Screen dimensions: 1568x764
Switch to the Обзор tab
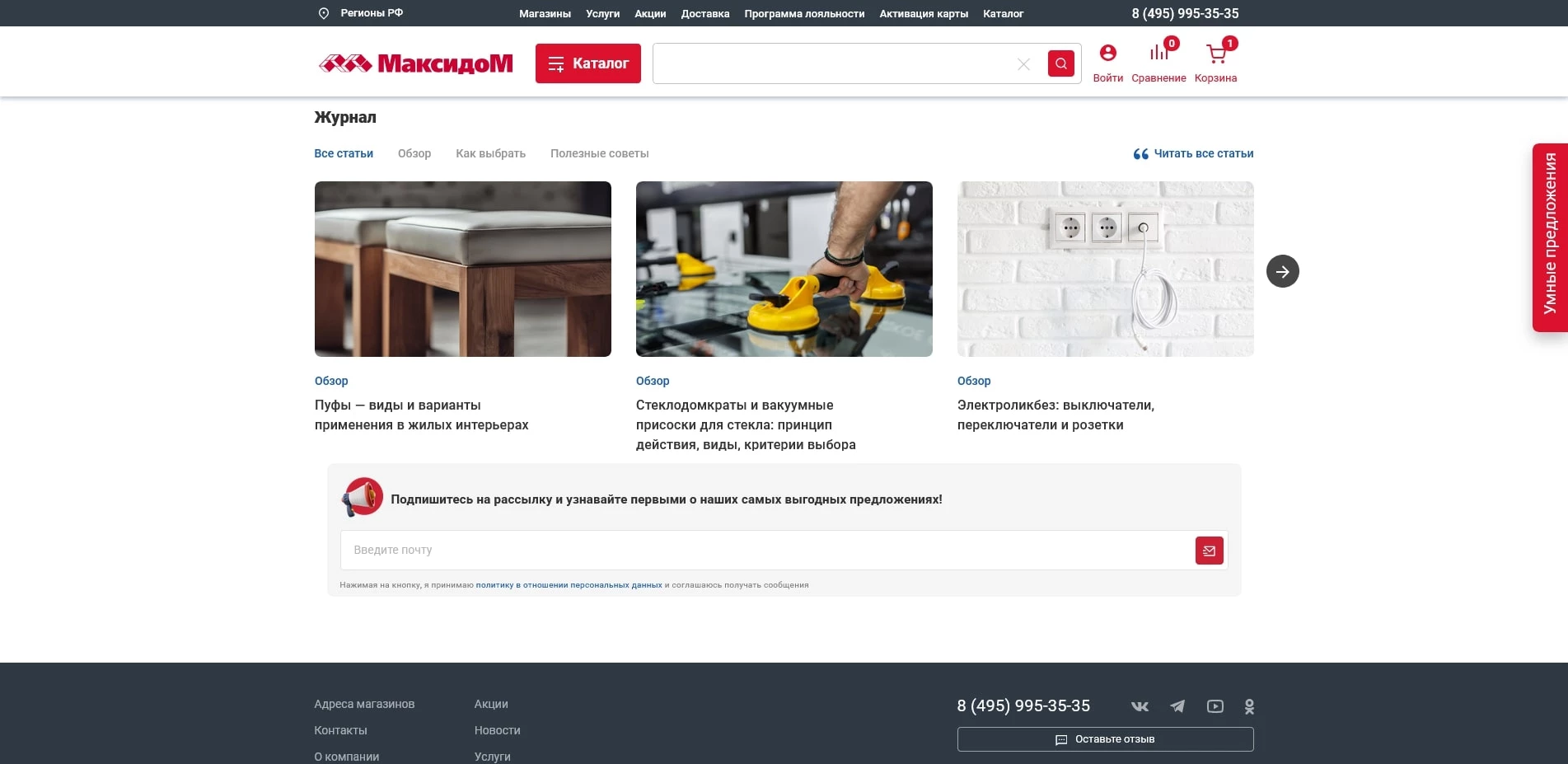[414, 153]
